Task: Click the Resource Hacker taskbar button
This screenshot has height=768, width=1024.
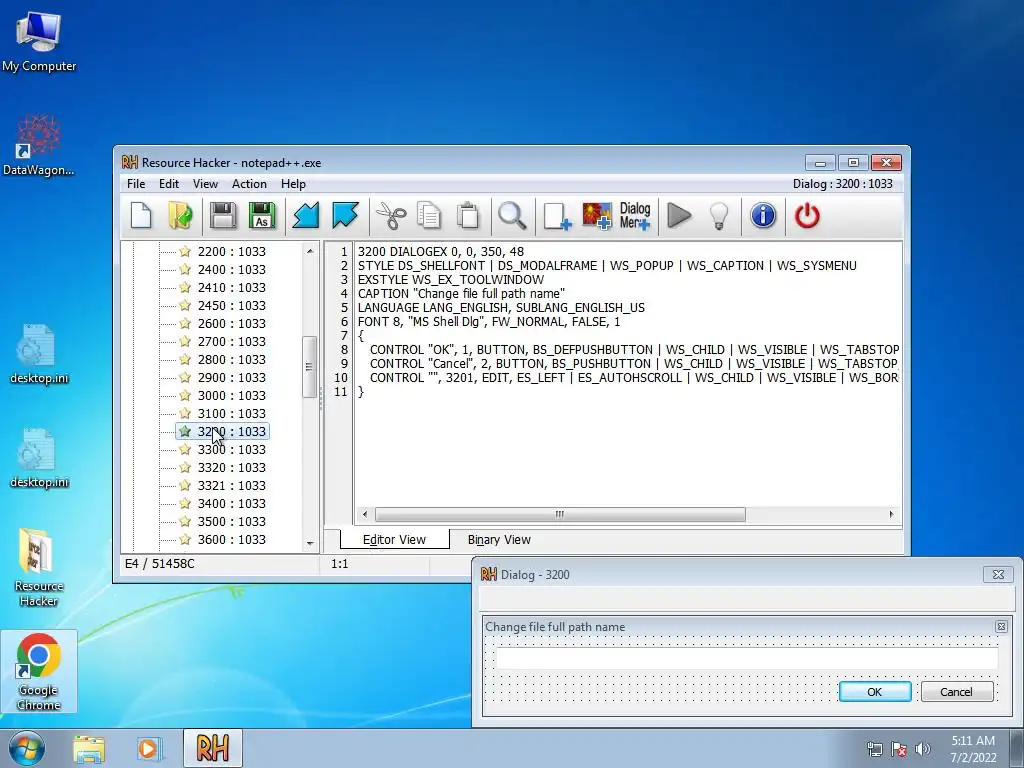Action: tap(212, 748)
